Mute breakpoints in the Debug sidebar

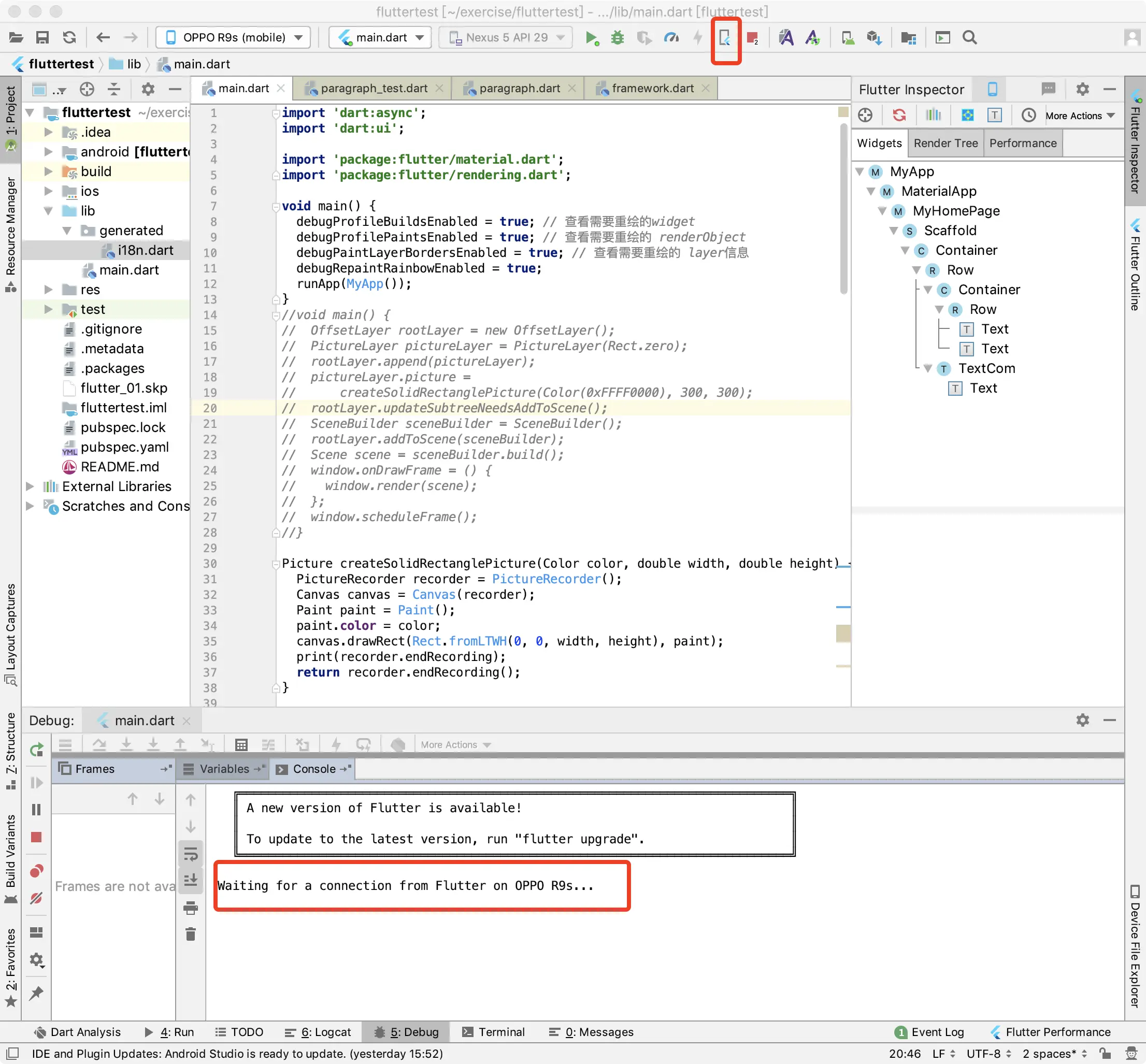pyautogui.click(x=36, y=898)
